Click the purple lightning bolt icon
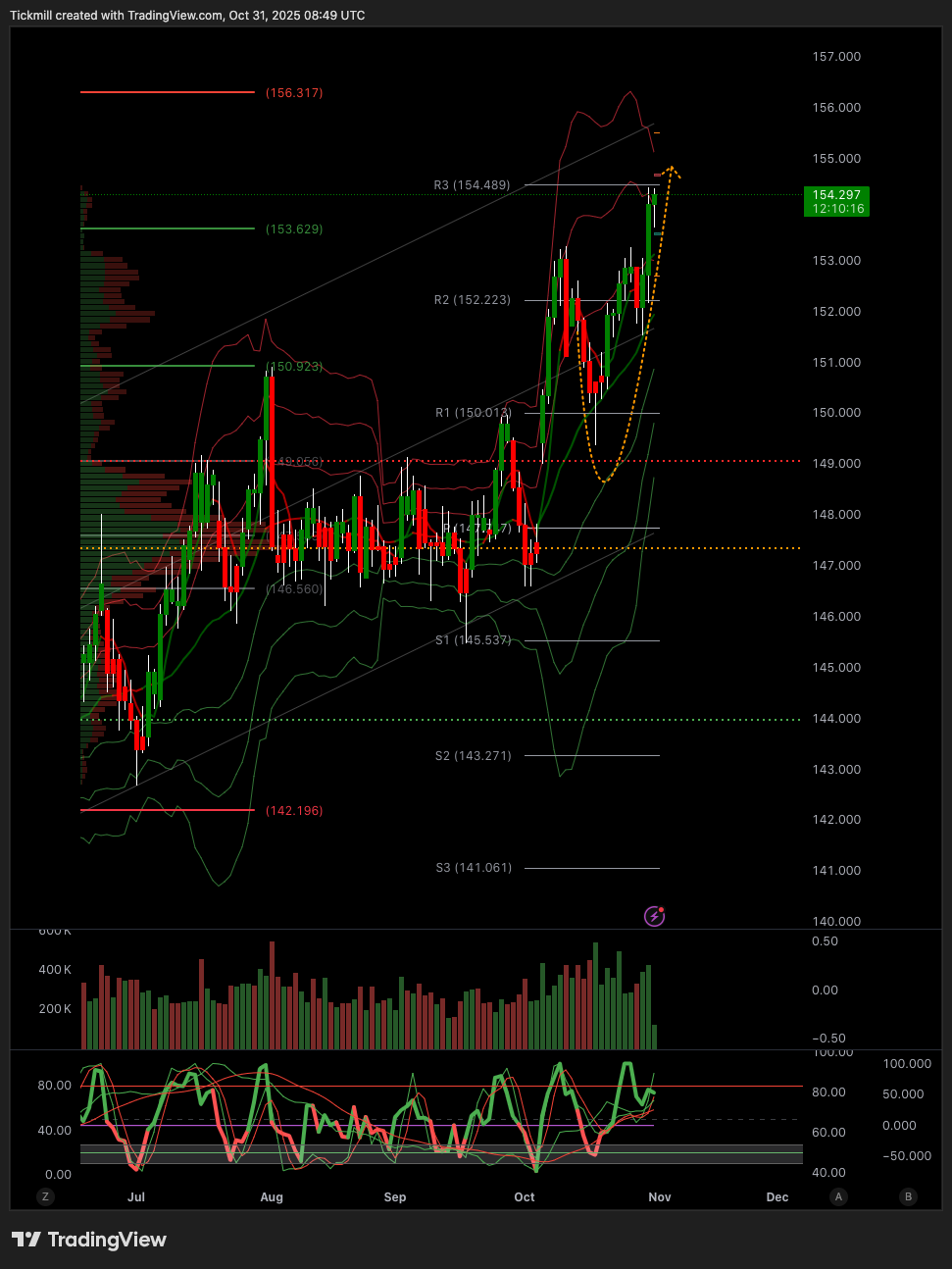 click(654, 916)
